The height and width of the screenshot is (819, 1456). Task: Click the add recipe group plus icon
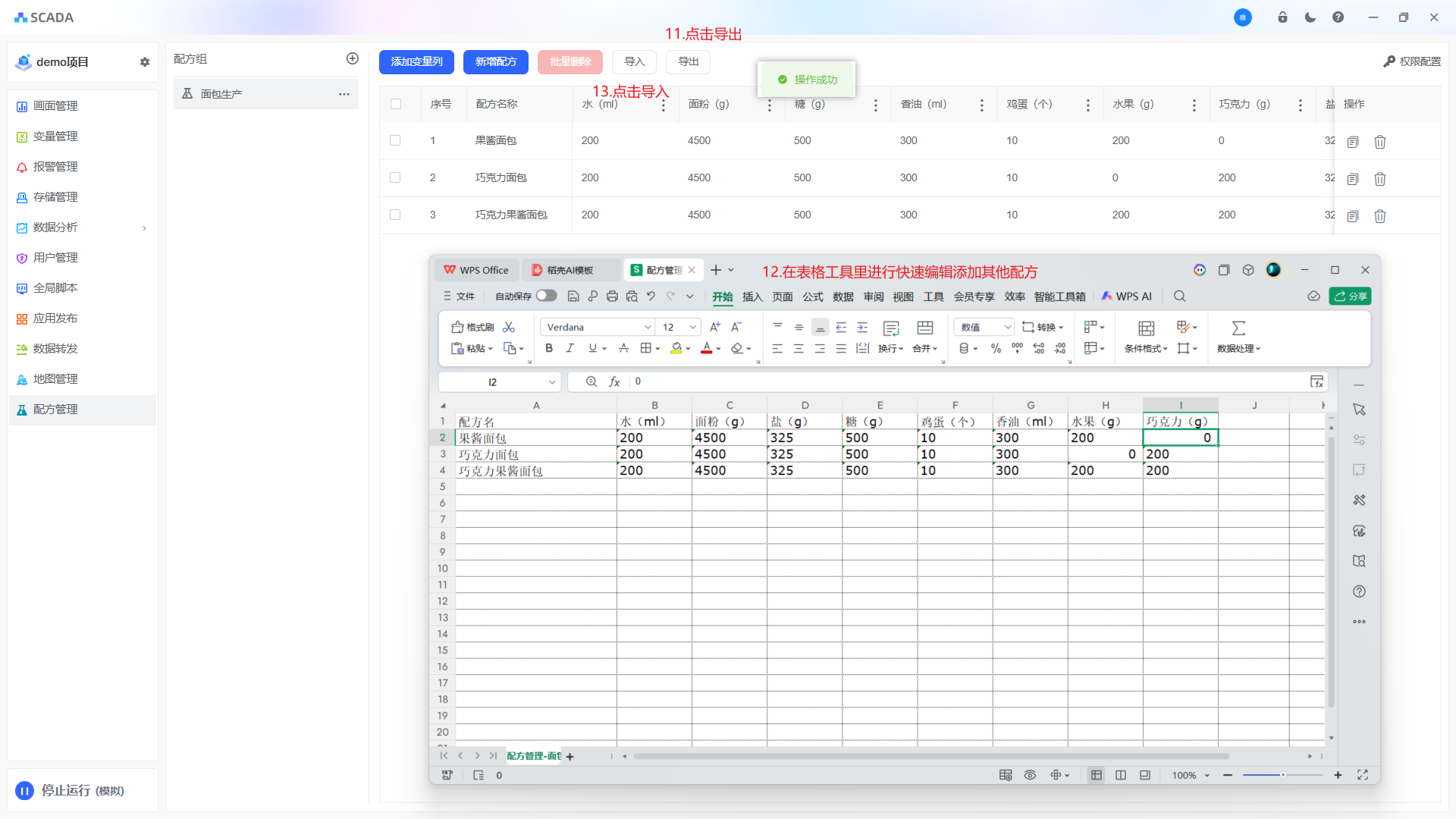(x=352, y=59)
